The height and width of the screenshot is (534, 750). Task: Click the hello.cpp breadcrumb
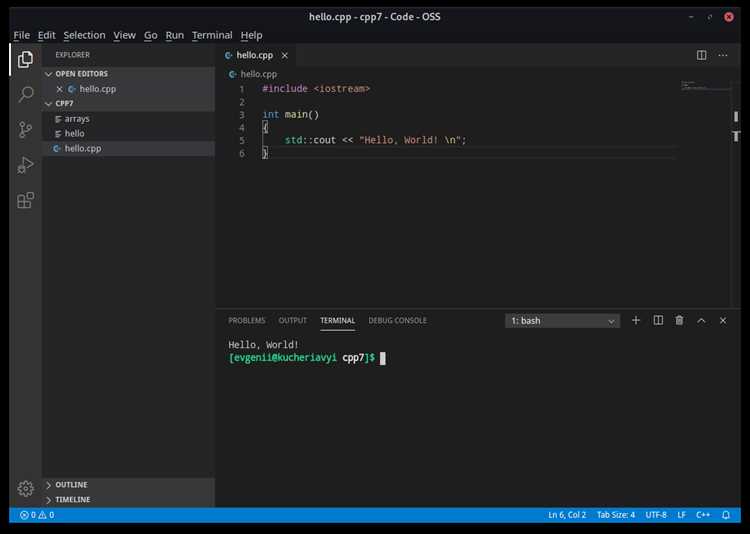click(253, 74)
